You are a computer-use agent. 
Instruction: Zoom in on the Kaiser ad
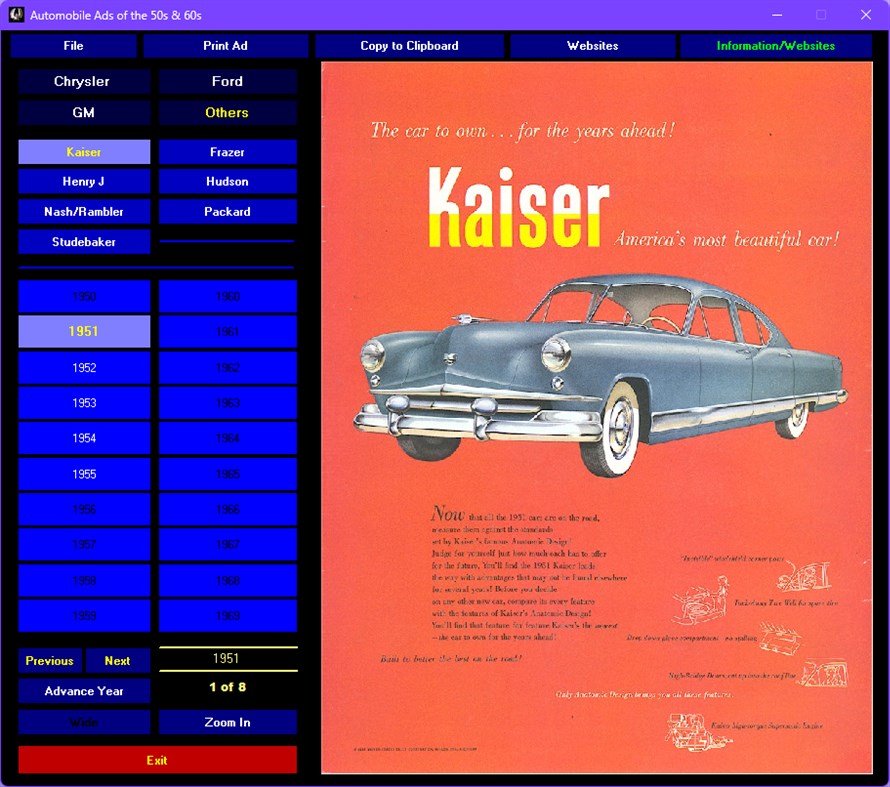[227, 722]
